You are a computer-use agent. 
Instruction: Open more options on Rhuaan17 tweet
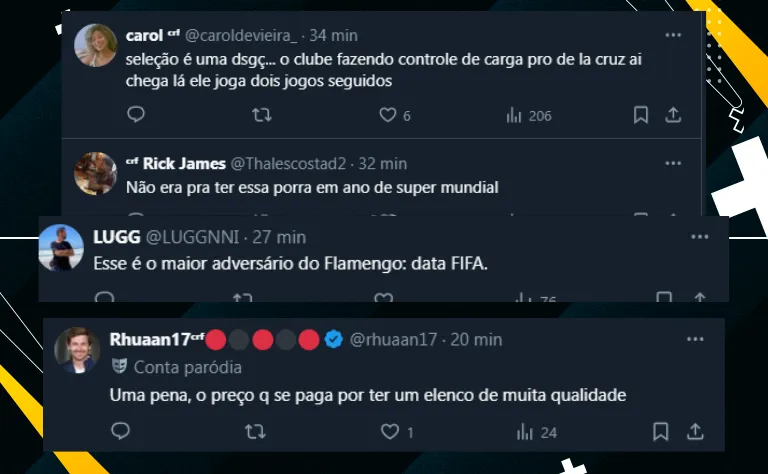pyautogui.click(x=695, y=339)
